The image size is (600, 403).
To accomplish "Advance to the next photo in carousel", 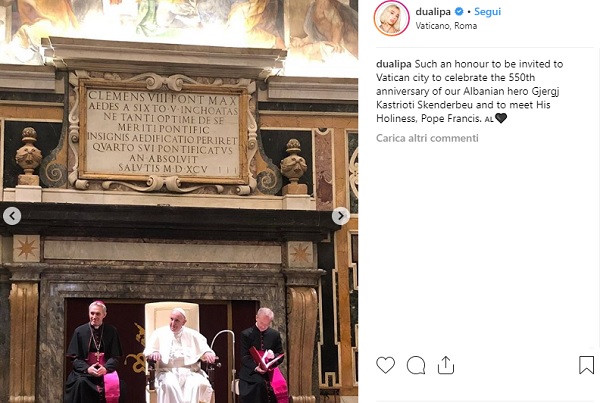I will 341,216.
